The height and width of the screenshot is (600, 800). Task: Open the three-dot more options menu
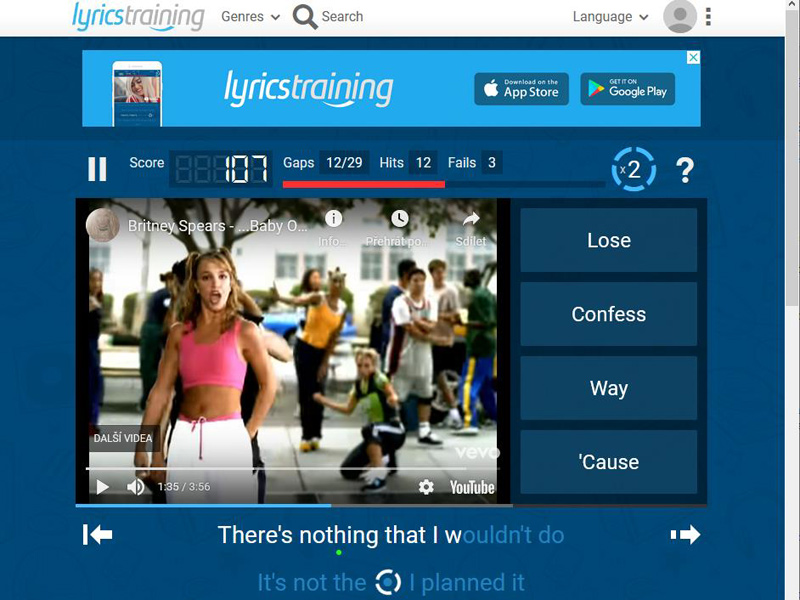(708, 16)
